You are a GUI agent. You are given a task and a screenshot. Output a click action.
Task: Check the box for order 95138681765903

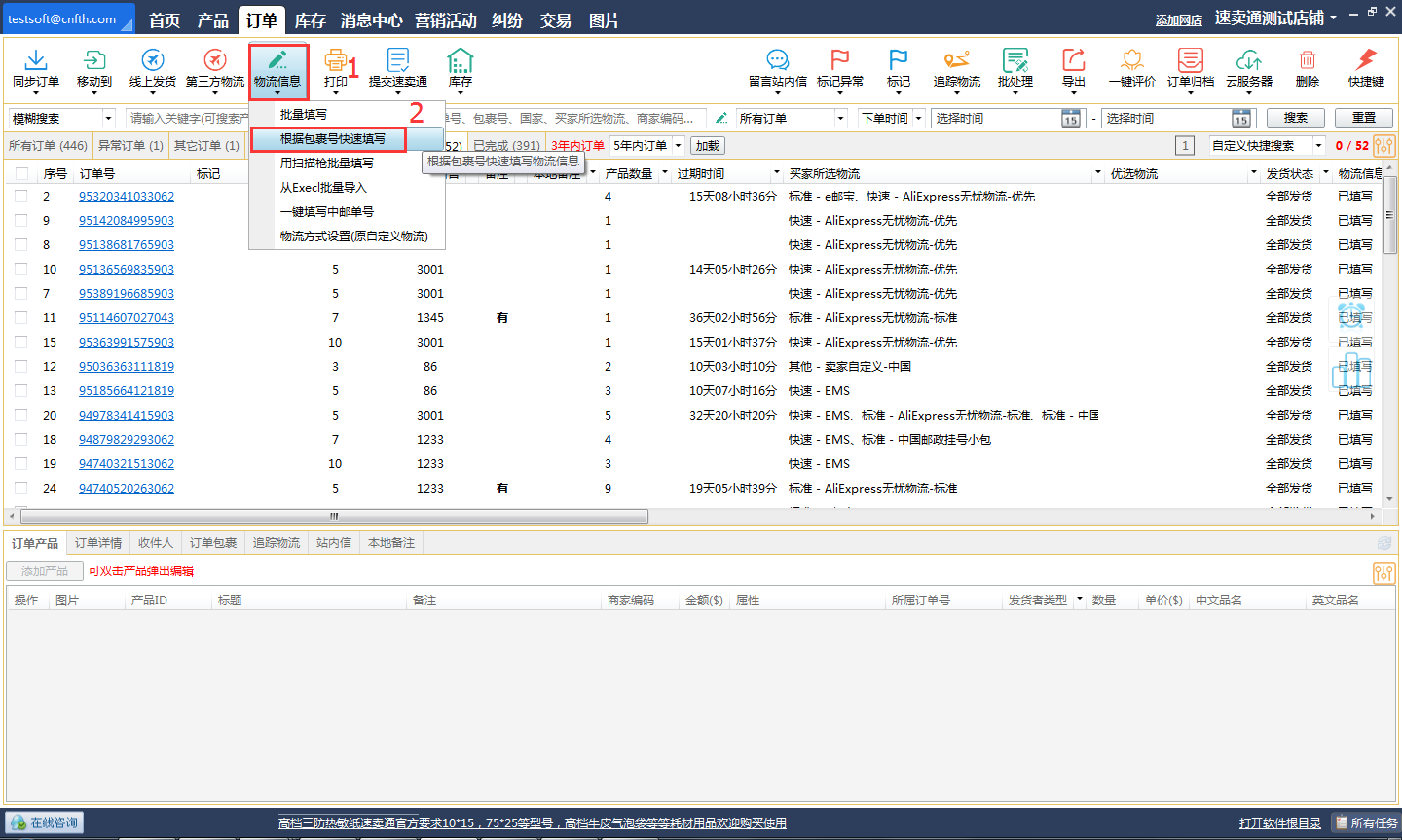click(21, 245)
